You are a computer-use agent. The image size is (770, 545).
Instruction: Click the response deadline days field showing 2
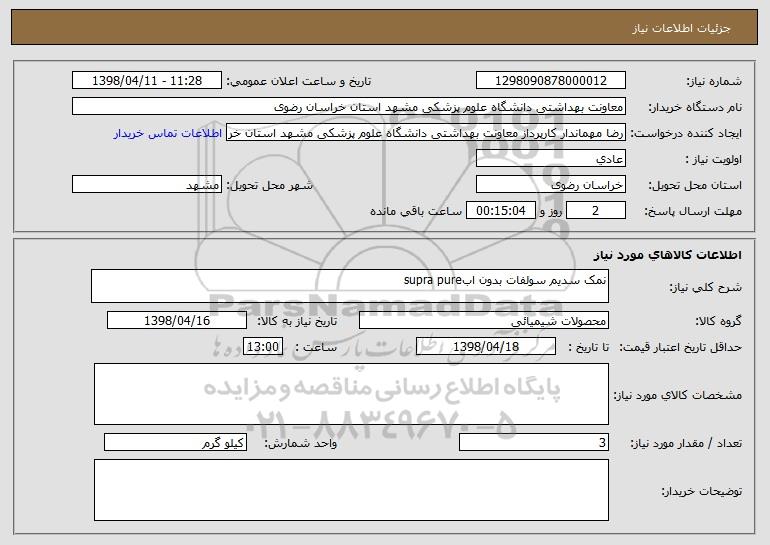[x=596, y=211]
